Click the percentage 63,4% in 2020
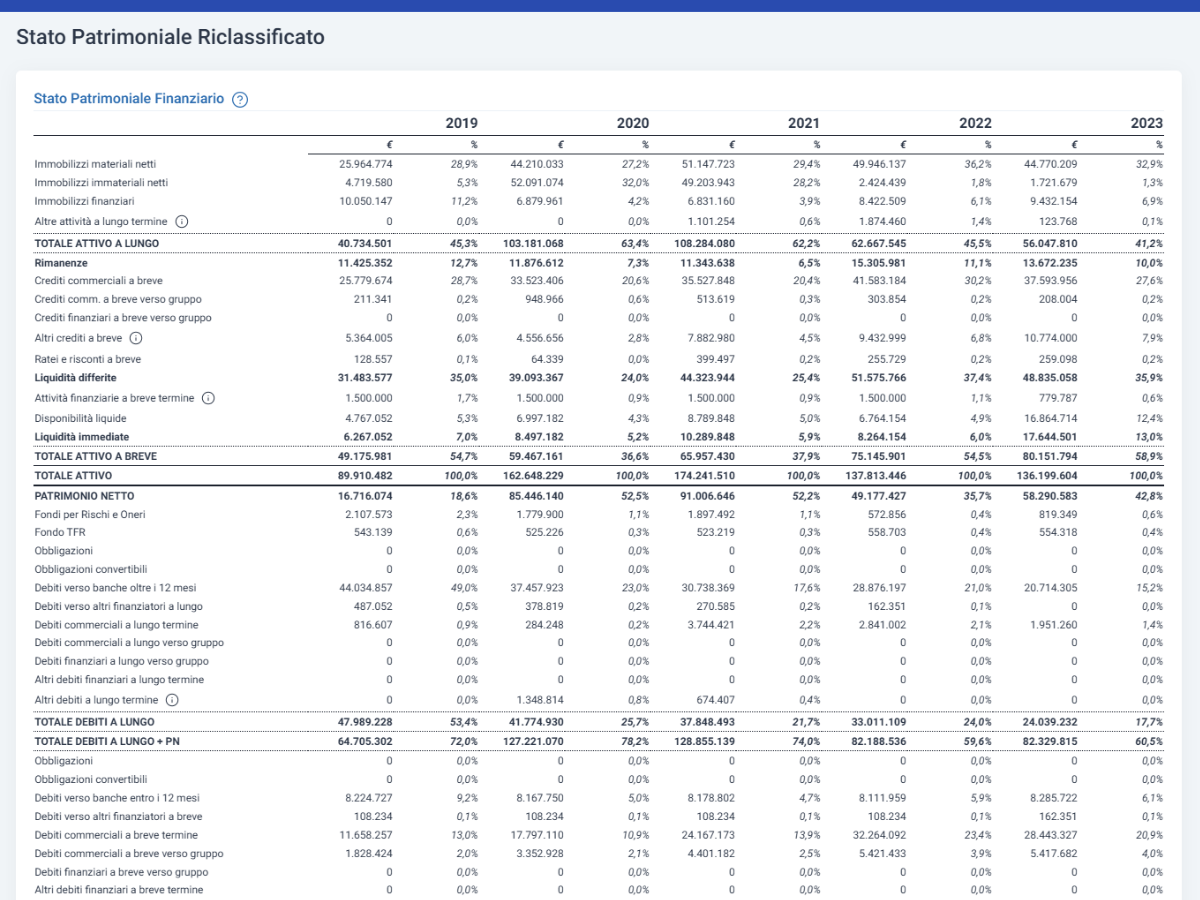 [x=633, y=243]
